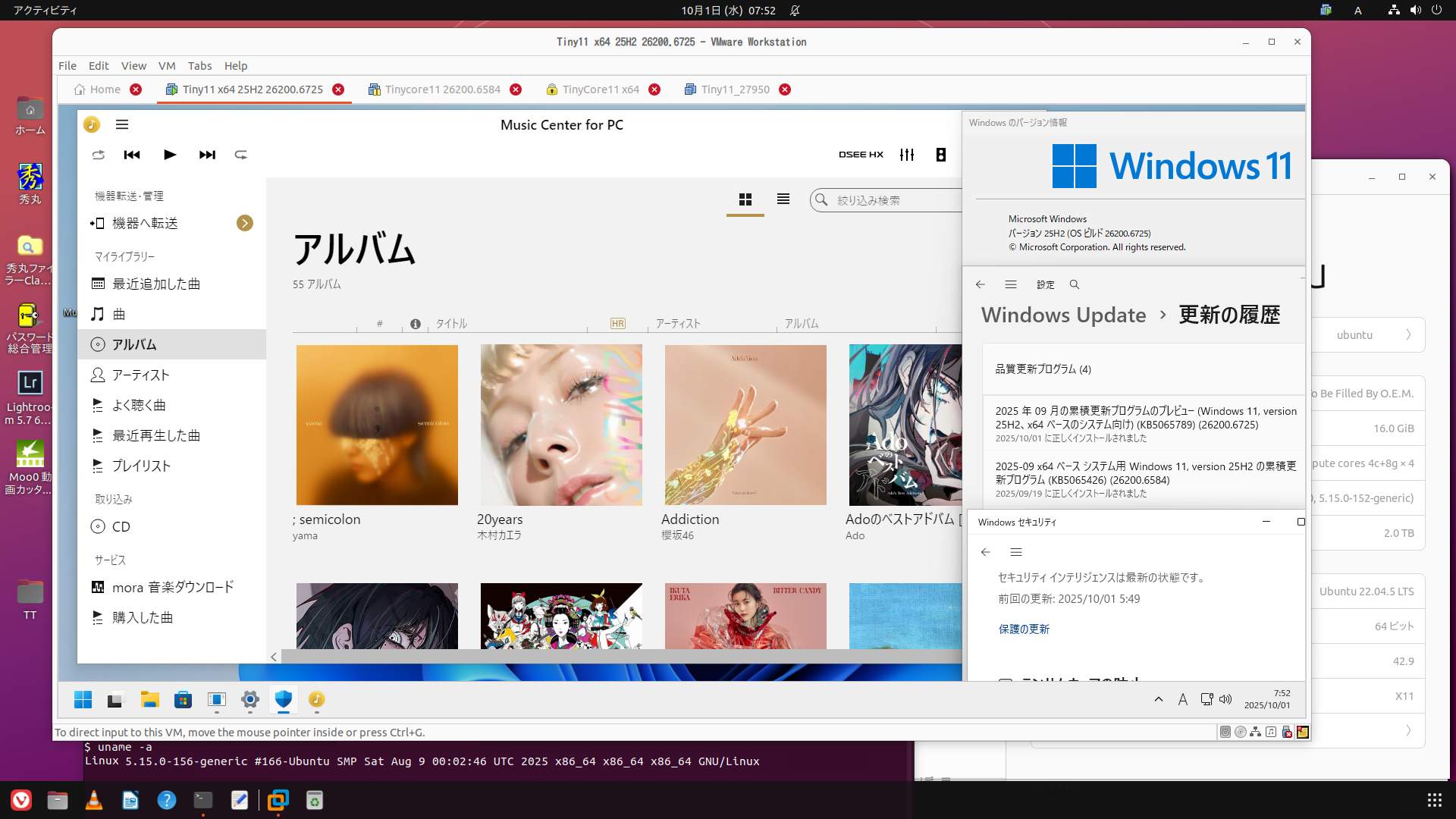
Task: Toggle shuffle playback icon
Action: click(99, 155)
